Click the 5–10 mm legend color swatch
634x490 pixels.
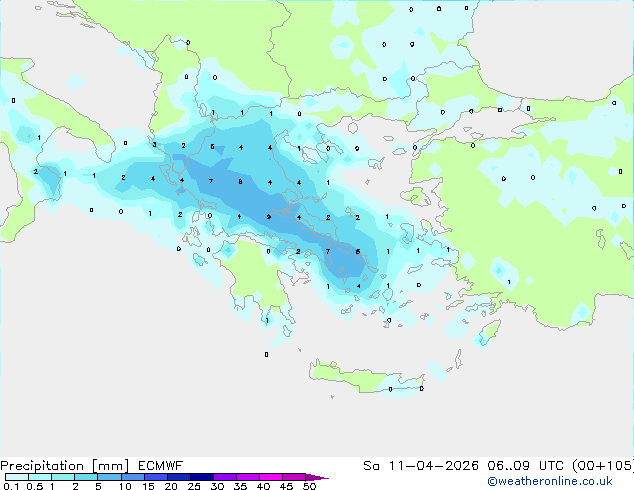(x=109, y=477)
